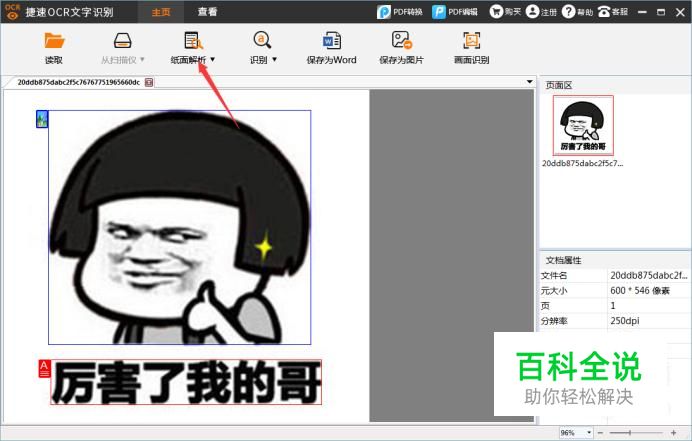The height and width of the screenshot is (441, 692).
Task: Click the 画面识别 screen recognition icon
Action: point(471,41)
